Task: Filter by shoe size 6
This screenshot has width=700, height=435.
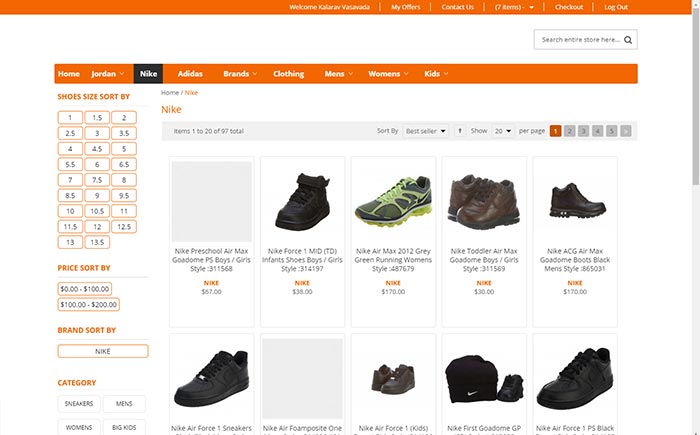Action: coord(97,164)
